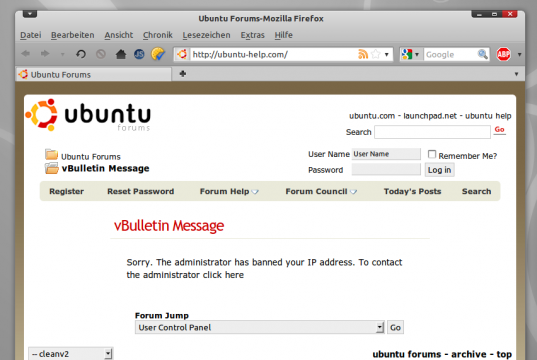The image size is (537, 360).
Task: Open the Forum Jump User Control Panel dropdown
Action: pos(260,327)
